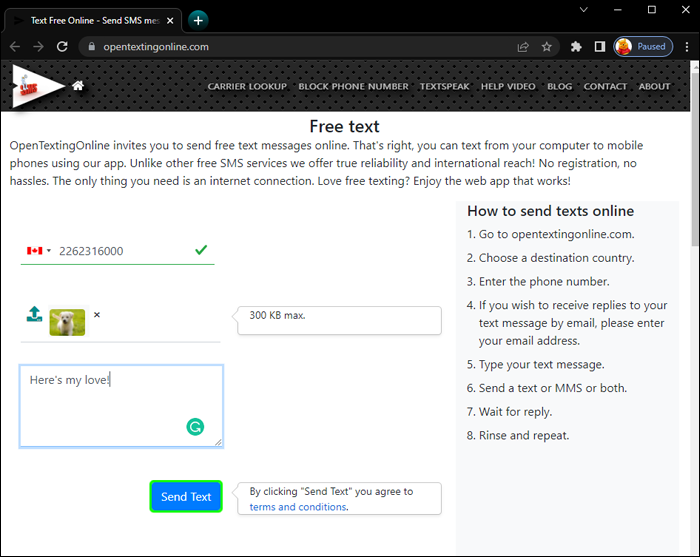Open the Extensions puzzle icon
Image resolution: width=700 pixels, height=557 pixels.
[576, 47]
